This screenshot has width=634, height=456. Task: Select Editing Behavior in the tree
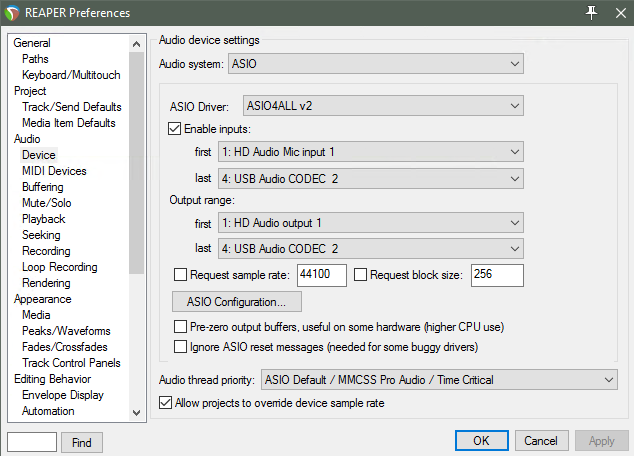click(x=53, y=379)
